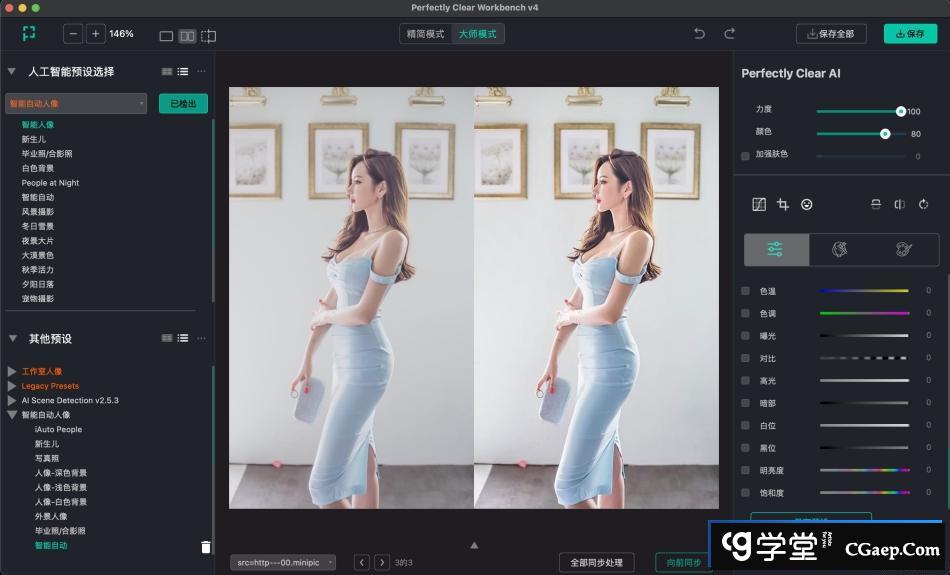950x575 pixels.
Task: Enable the 色温 checkbox
Action: [745, 291]
